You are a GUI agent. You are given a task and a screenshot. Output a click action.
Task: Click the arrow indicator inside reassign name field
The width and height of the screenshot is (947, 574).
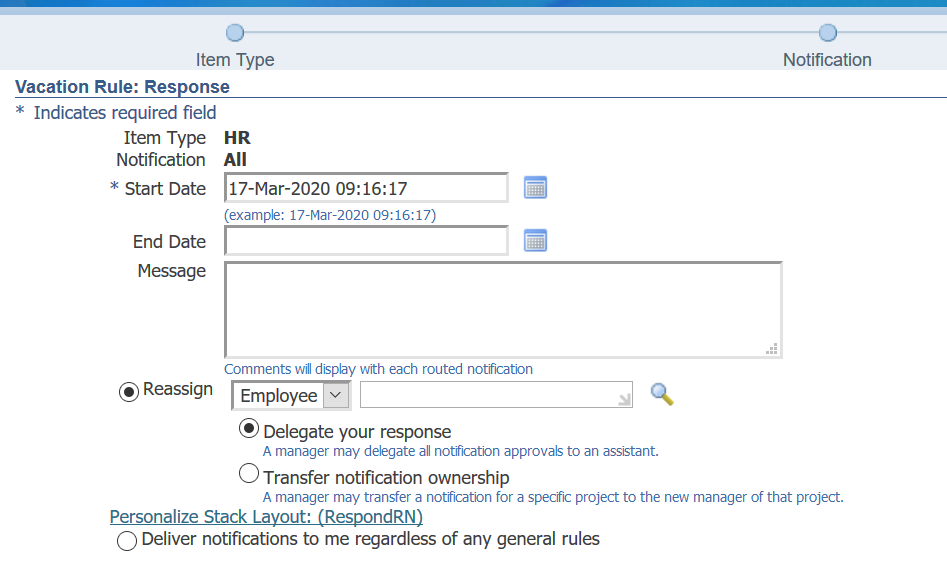pyautogui.click(x=624, y=399)
